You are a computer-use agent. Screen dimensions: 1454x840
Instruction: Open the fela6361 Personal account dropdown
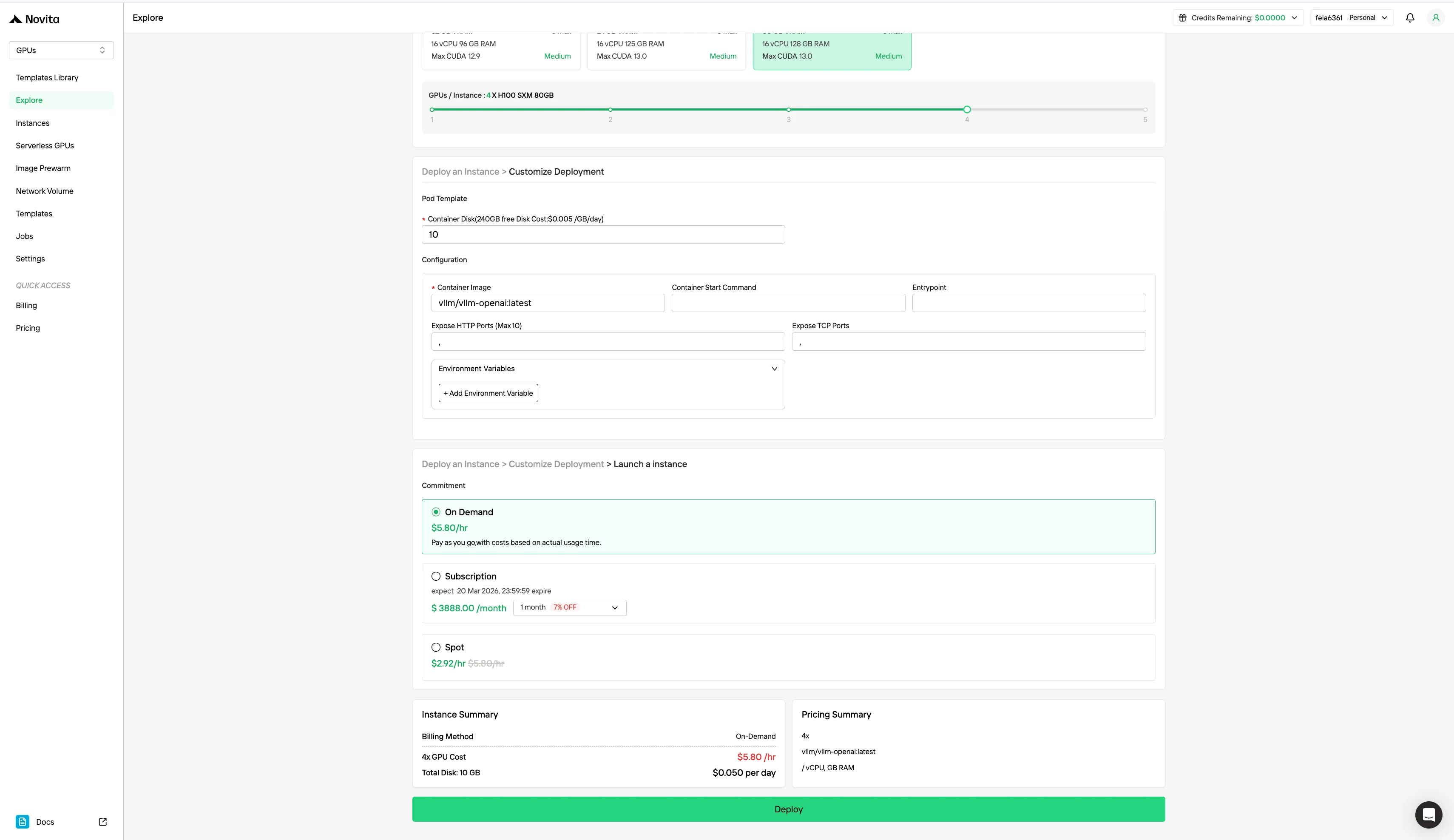click(1351, 18)
